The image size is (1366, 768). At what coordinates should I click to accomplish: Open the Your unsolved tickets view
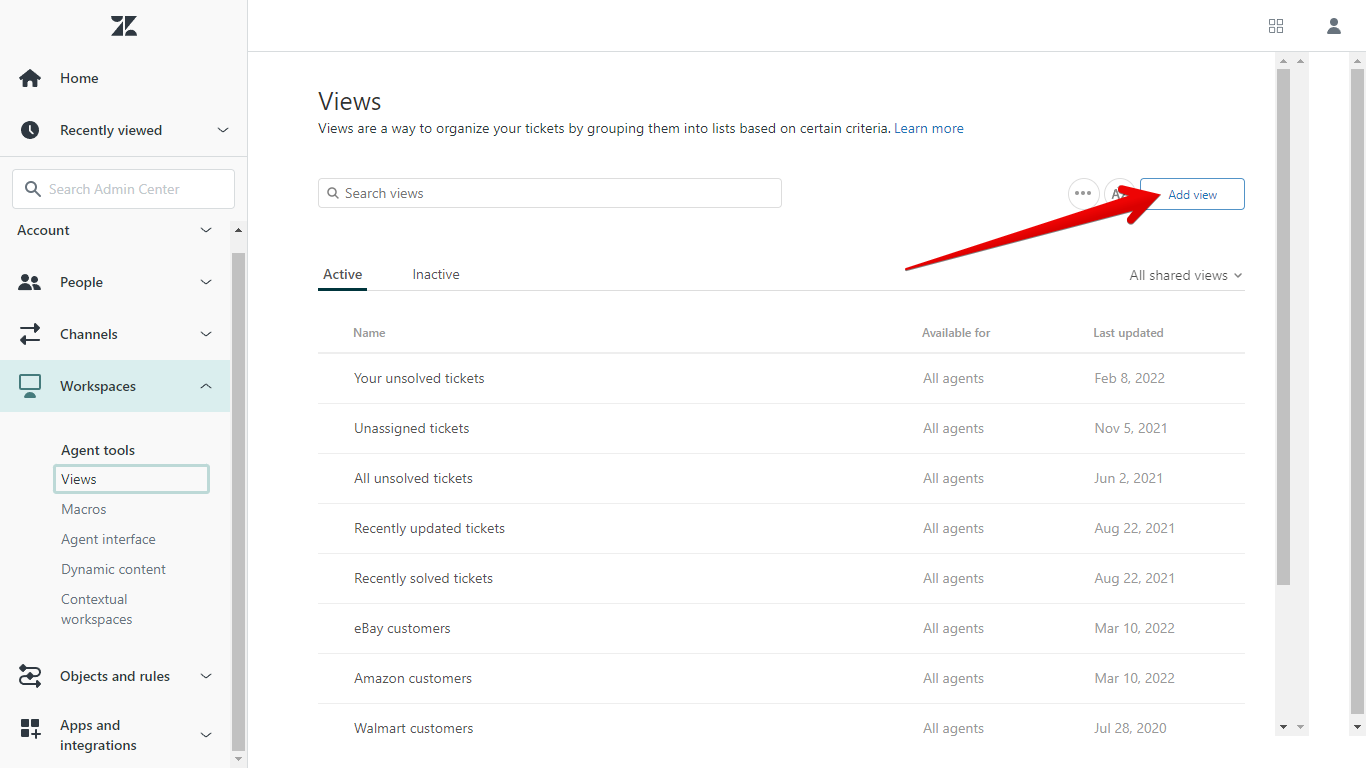coord(419,378)
